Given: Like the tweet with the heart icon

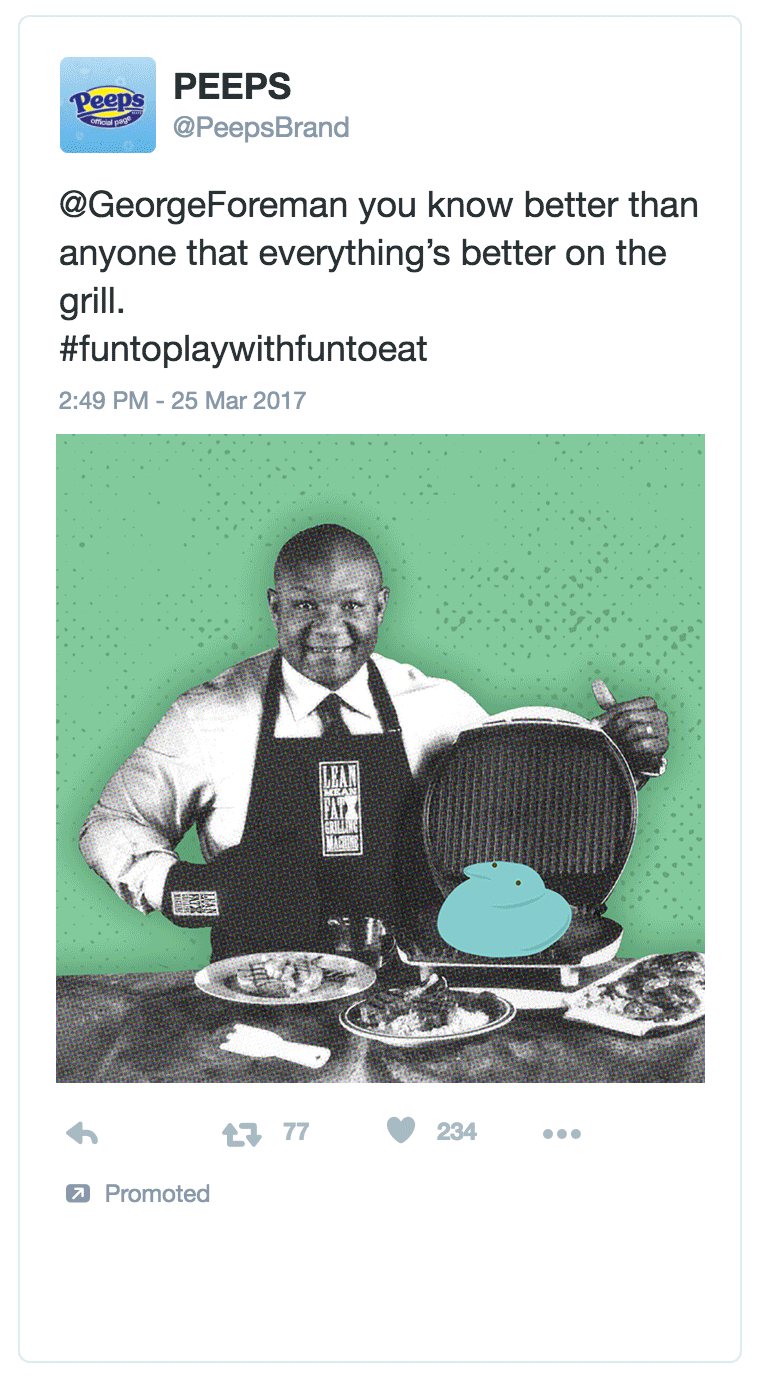Looking at the screenshot, I should (400, 1131).
